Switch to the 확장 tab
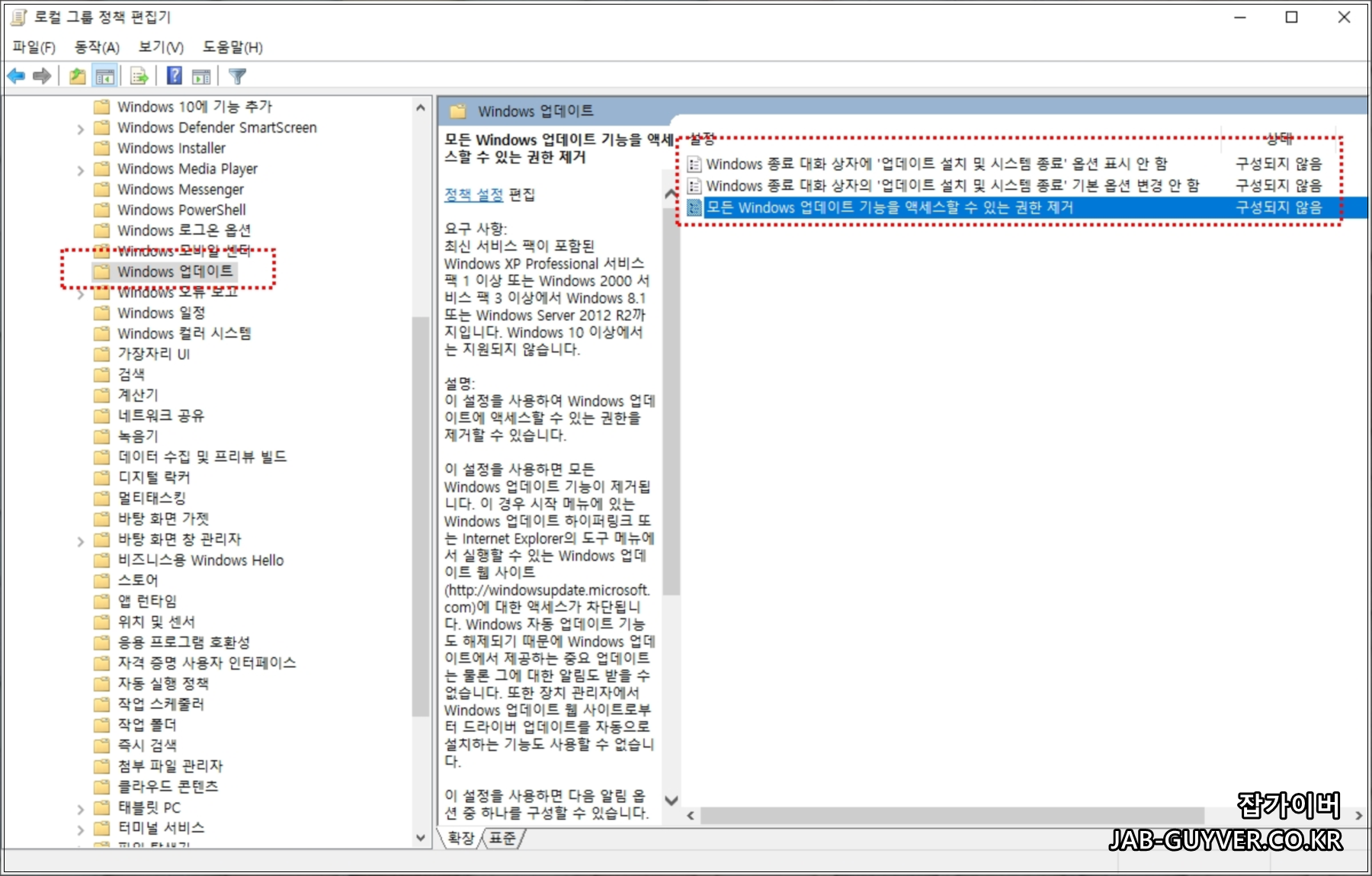This screenshot has width=1372, height=876. click(460, 839)
